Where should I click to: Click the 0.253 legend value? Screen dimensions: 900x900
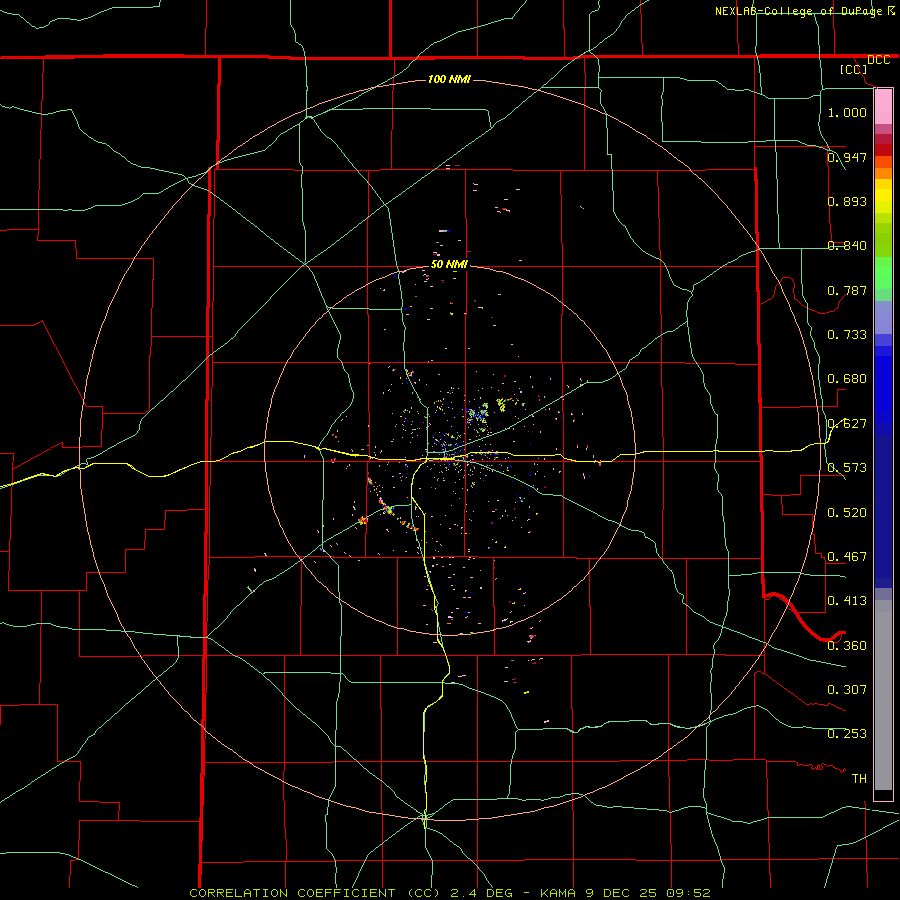[x=847, y=734]
